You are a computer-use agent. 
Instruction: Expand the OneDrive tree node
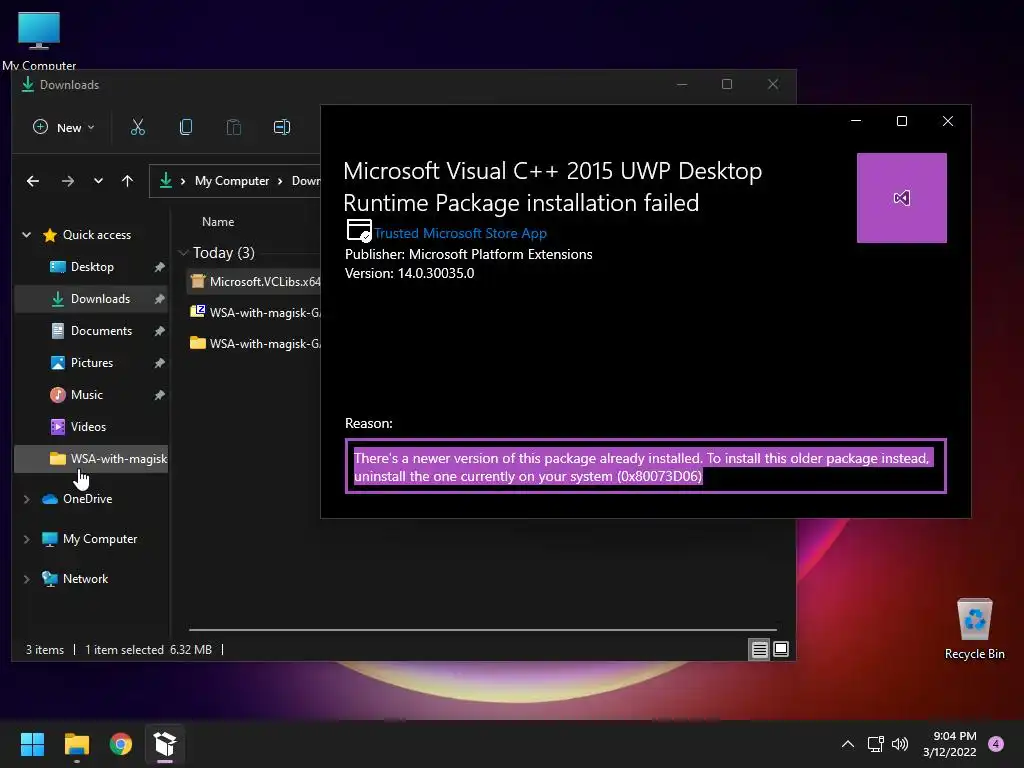coord(27,499)
